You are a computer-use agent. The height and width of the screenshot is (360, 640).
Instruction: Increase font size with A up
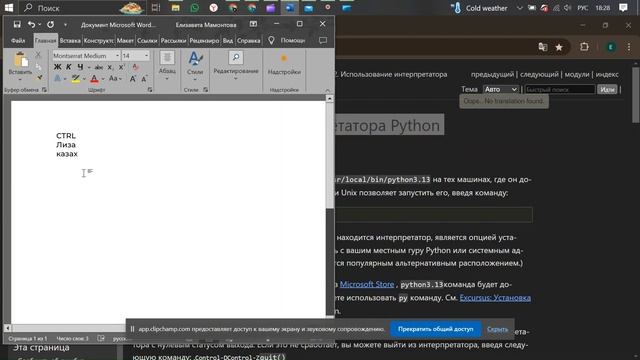[x=133, y=78]
